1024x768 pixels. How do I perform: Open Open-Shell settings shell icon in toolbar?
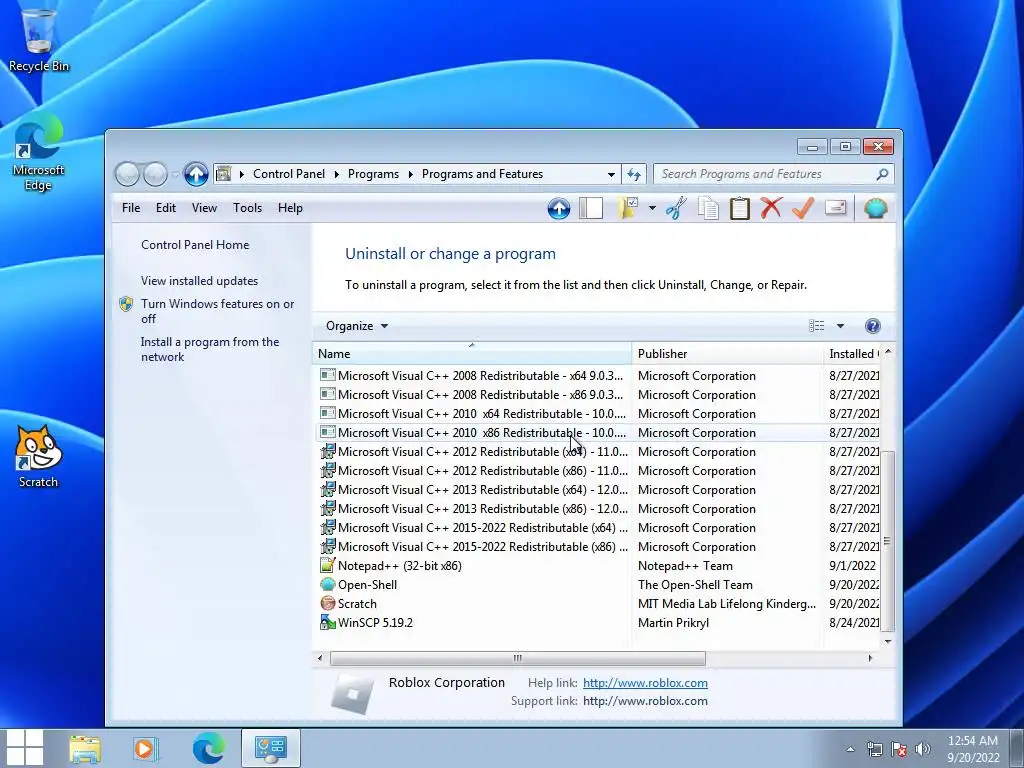(x=875, y=208)
